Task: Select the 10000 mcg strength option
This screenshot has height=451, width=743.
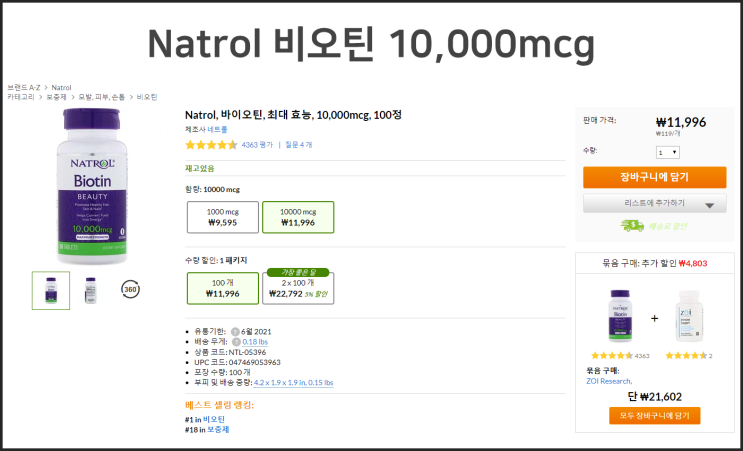Action: [x=297, y=217]
